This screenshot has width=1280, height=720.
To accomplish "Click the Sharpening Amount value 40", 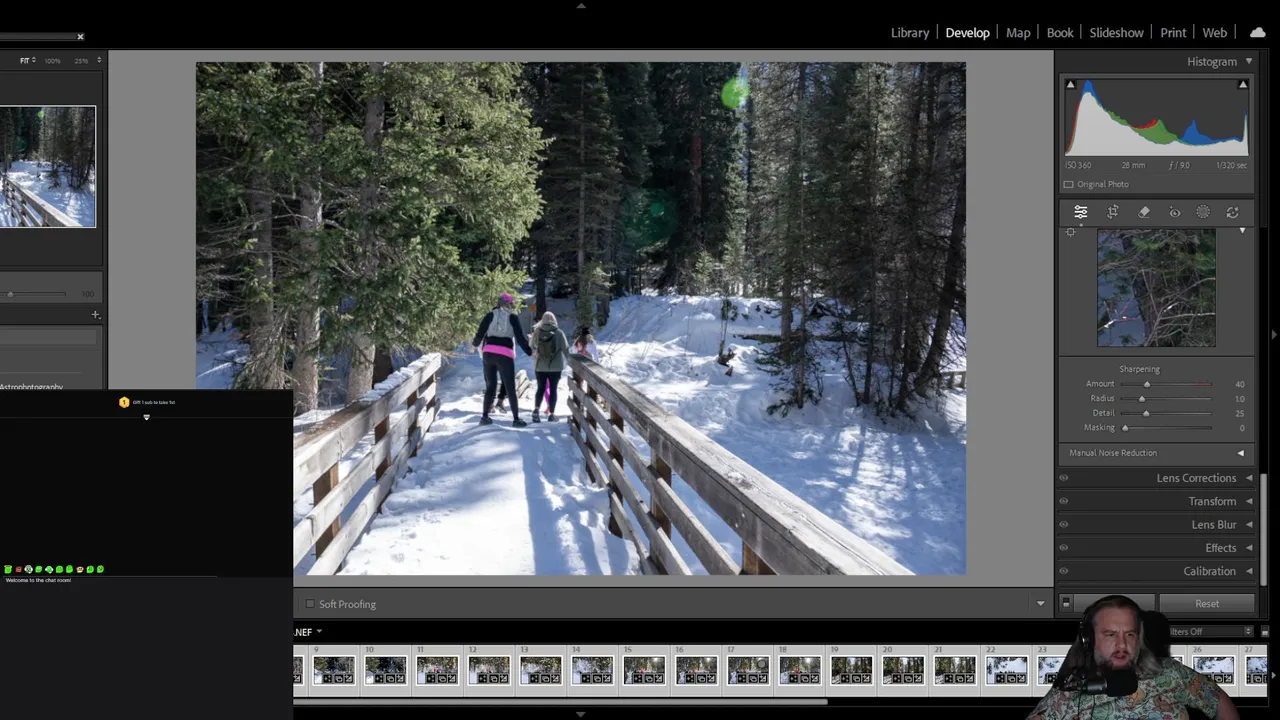I will click(x=1240, y=384).
